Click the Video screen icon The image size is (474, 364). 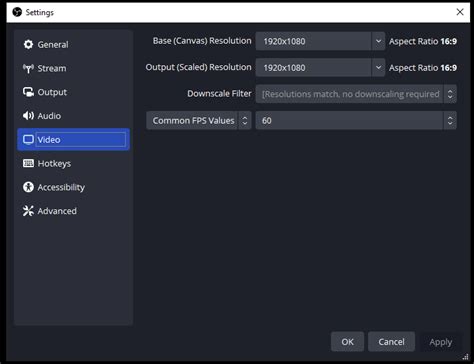coord(28,139)
